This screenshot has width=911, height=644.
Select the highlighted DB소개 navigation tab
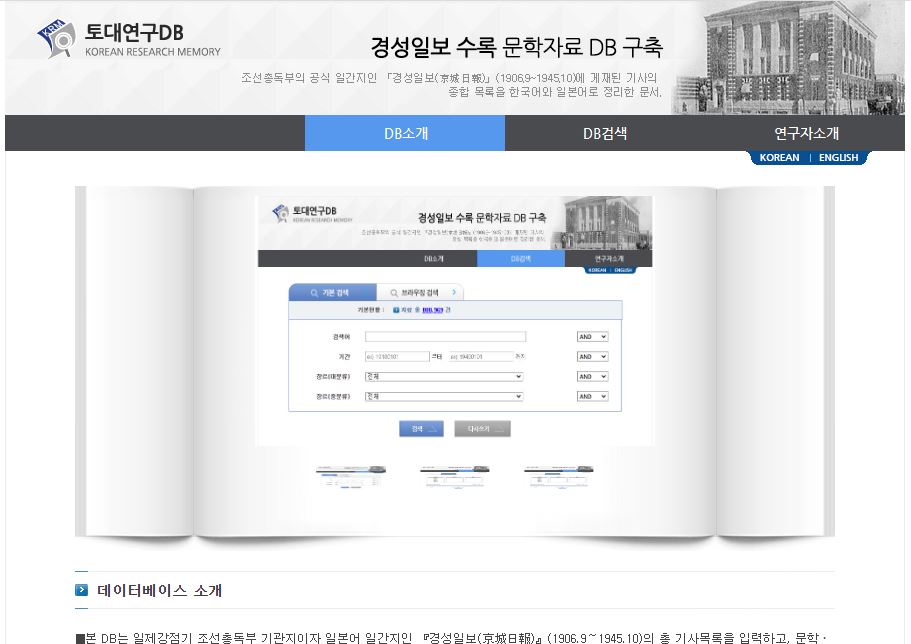[x=405, y=133]
